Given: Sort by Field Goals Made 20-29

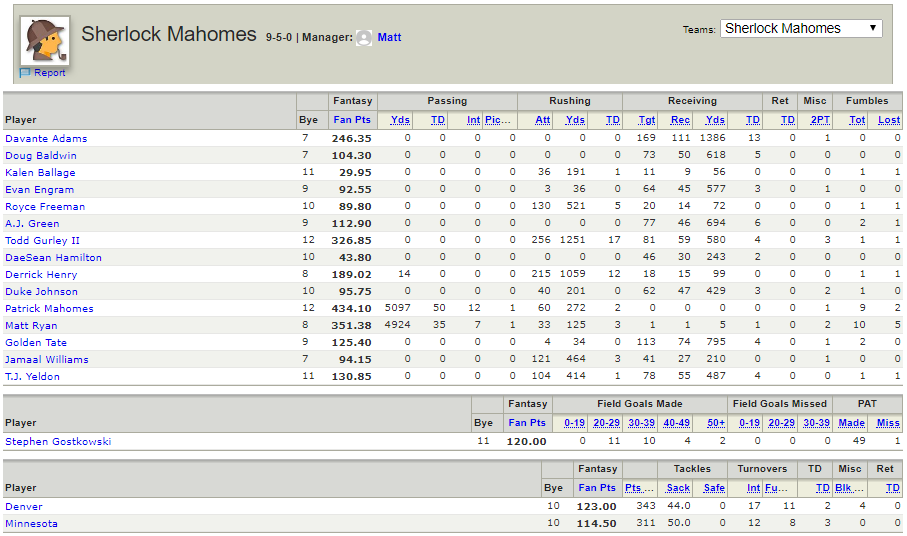Looking at the screenshot, I should [x=606, y=423].
